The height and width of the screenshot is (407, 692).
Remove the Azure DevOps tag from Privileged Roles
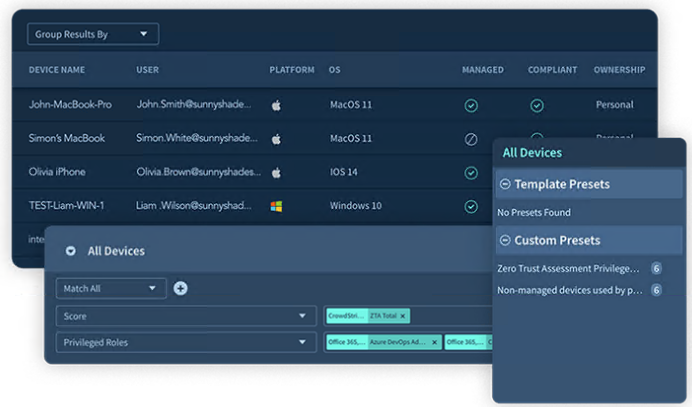pyautogui.click(x=434, y=342)
